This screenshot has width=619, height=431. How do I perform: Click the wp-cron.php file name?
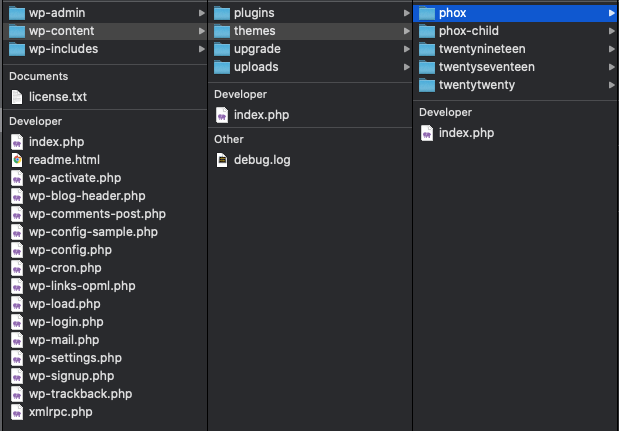[x=65, y=268]
